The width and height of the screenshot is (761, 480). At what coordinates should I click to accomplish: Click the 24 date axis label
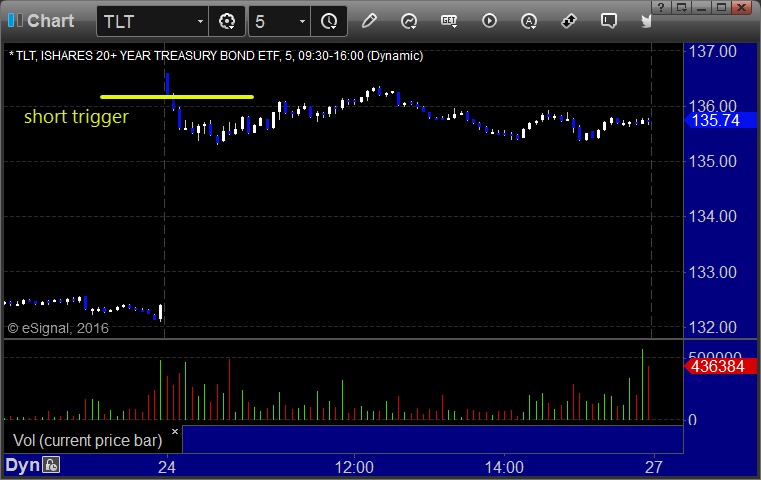click(167, 467)
